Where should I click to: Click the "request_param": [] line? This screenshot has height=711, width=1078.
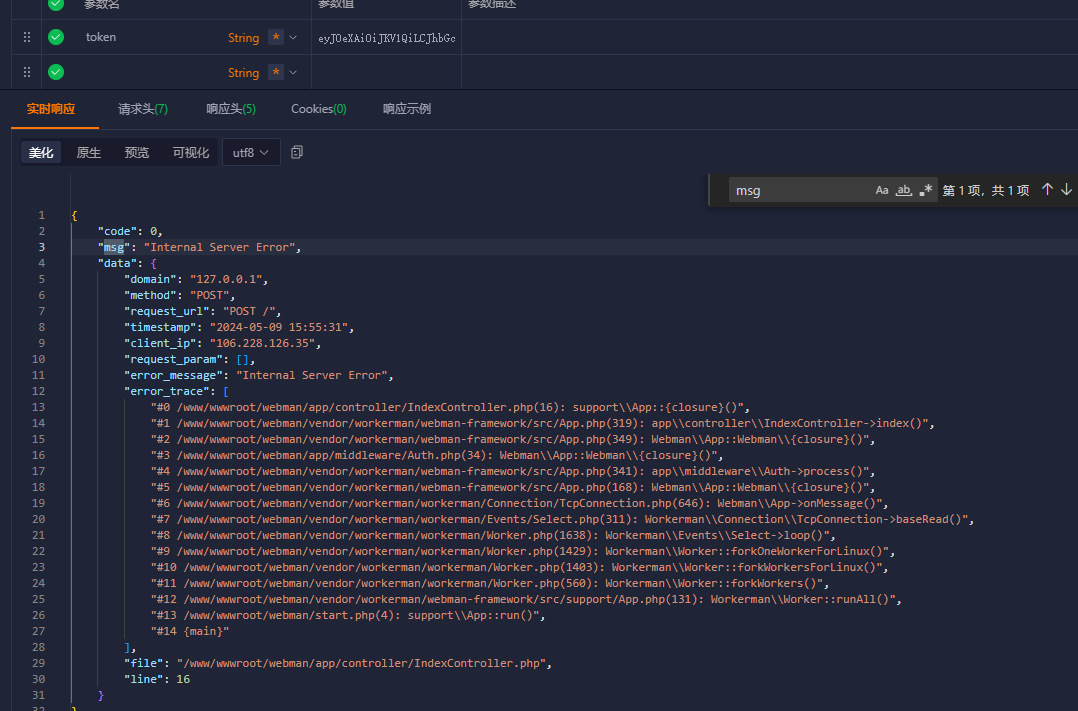tap(189, 359)
